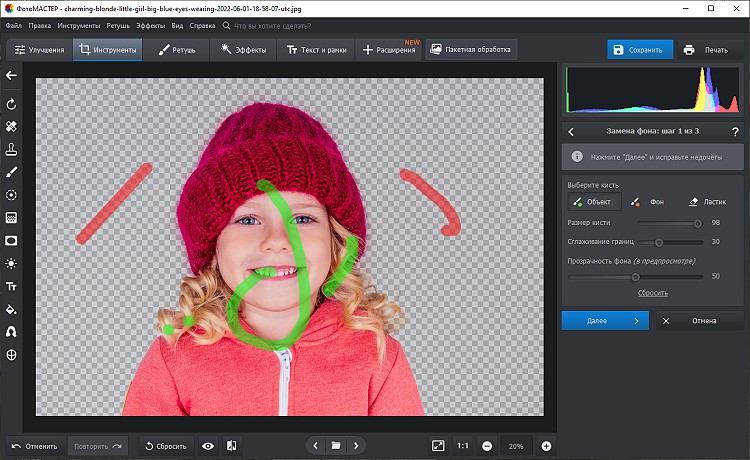
Task: Toggle the eye preview icon
Action: (x=208, y=445)
